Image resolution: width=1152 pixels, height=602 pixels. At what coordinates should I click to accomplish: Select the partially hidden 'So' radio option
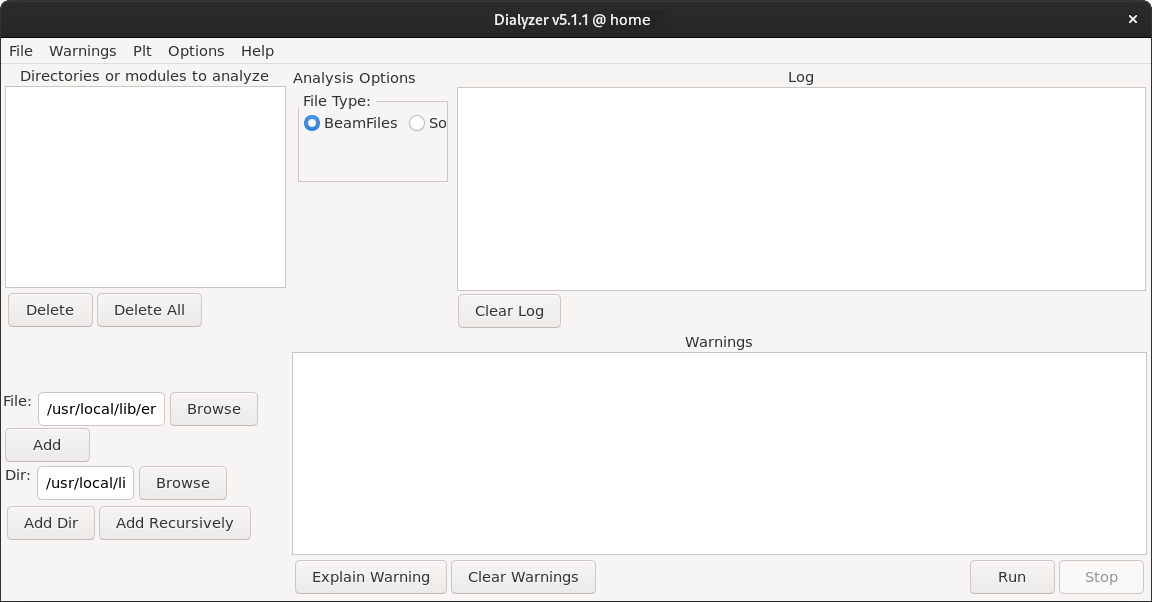[x=417, y=123]
